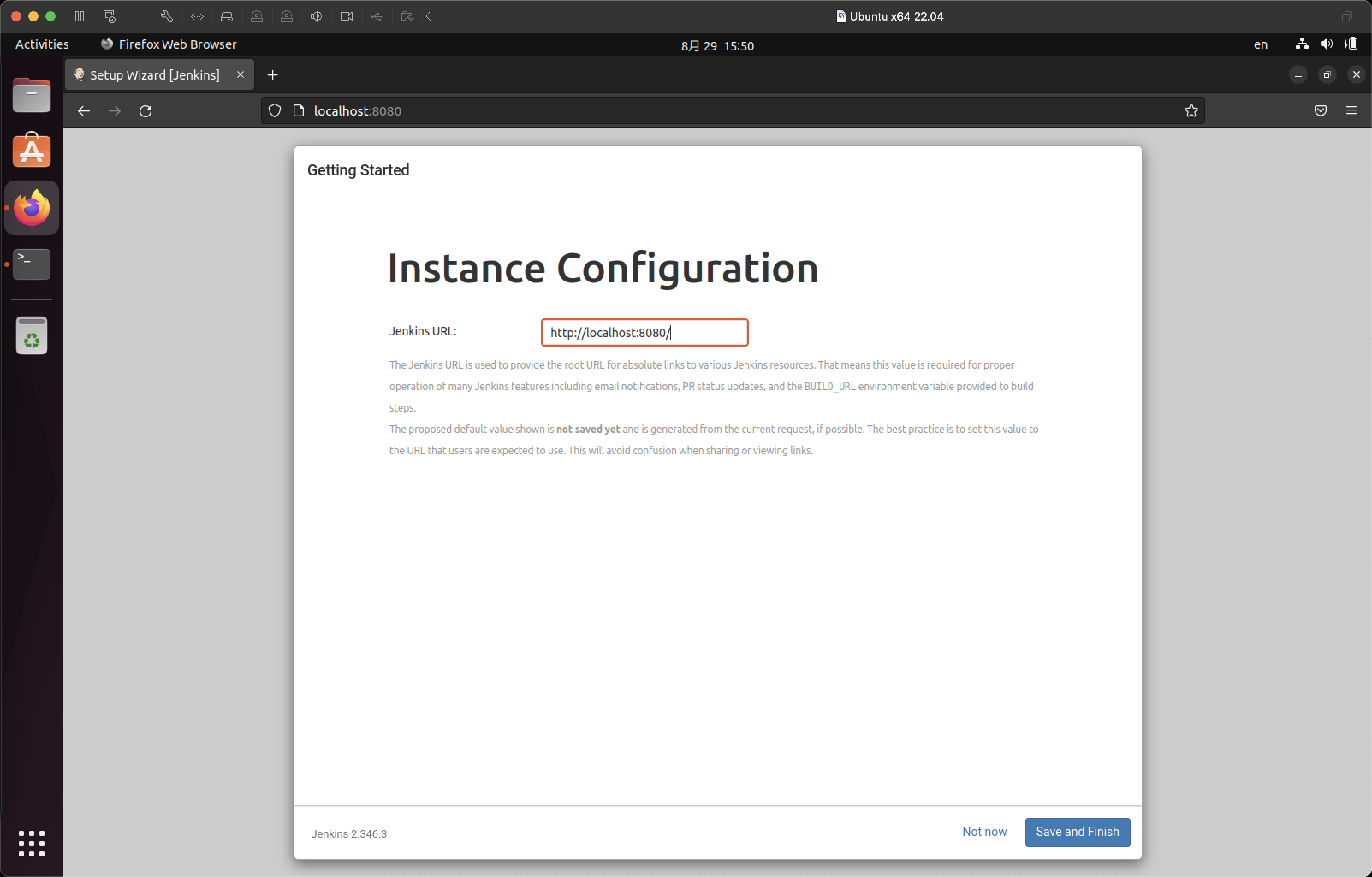Click the en language indicator in menu bar

pos(1262,44)
